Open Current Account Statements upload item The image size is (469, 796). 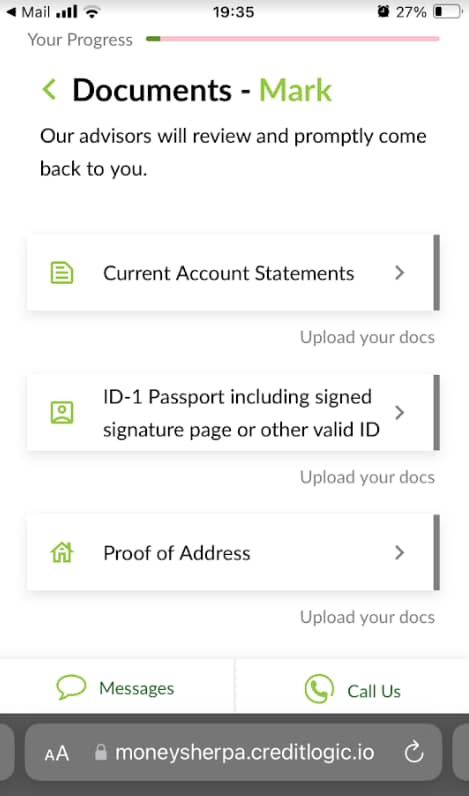coord(233,273)
